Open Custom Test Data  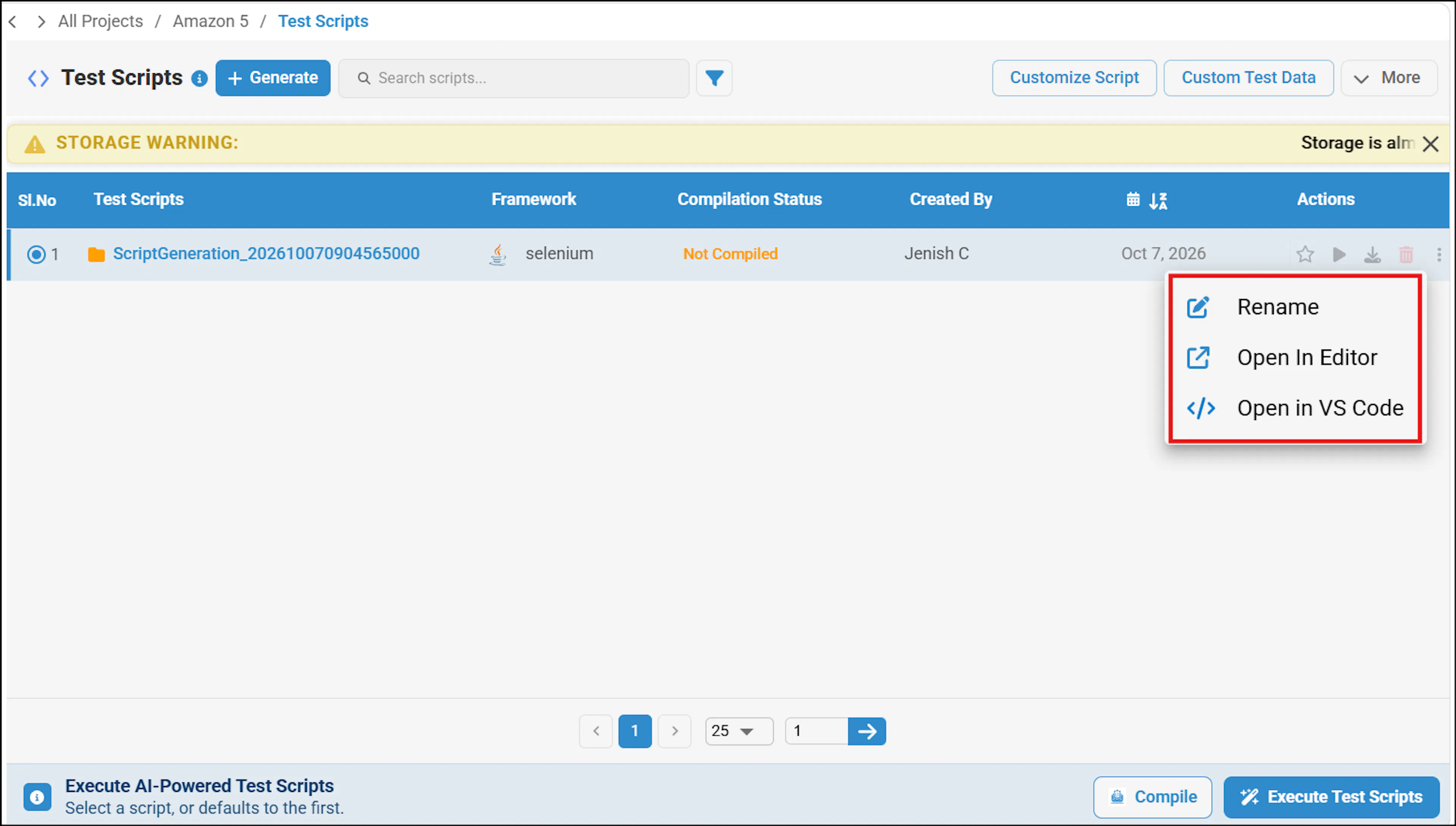tap(1248, 78)
